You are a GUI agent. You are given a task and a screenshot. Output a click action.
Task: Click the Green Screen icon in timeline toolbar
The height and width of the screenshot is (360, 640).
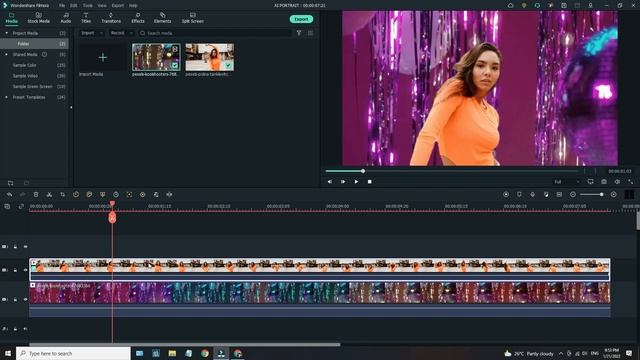coord(102,195)
